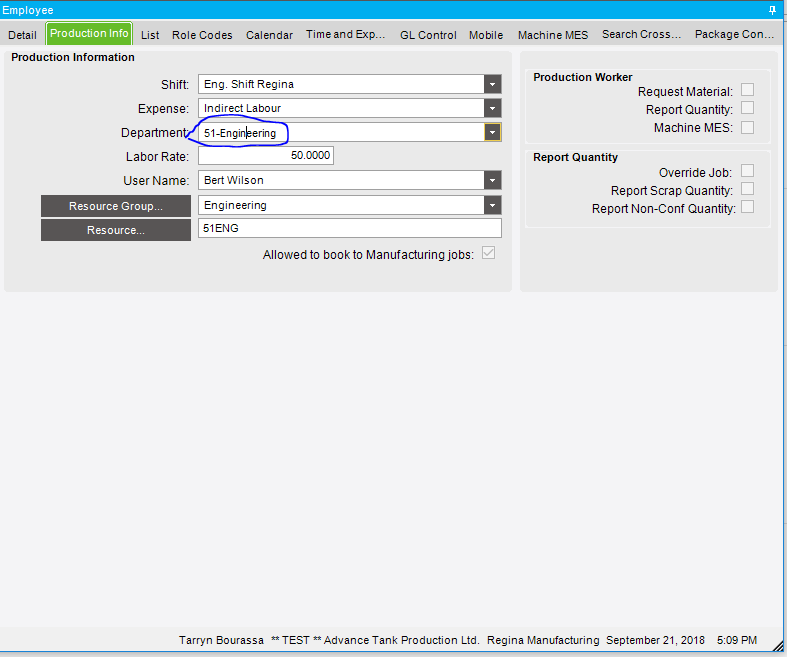Enable the Report Non-Conf Quantity checkbox
This screenshot has width=787, height=657.
tap(747, 207)
